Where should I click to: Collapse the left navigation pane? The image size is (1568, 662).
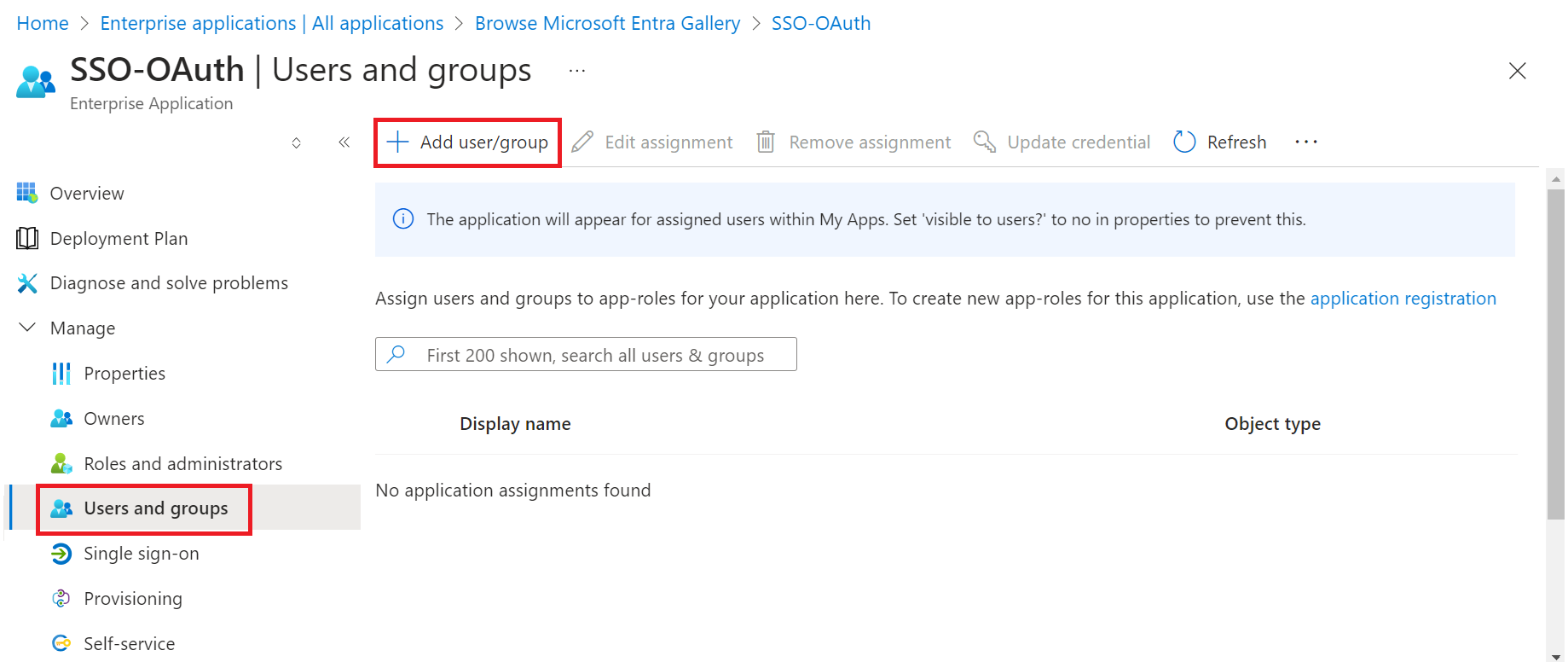pos(344,142)
